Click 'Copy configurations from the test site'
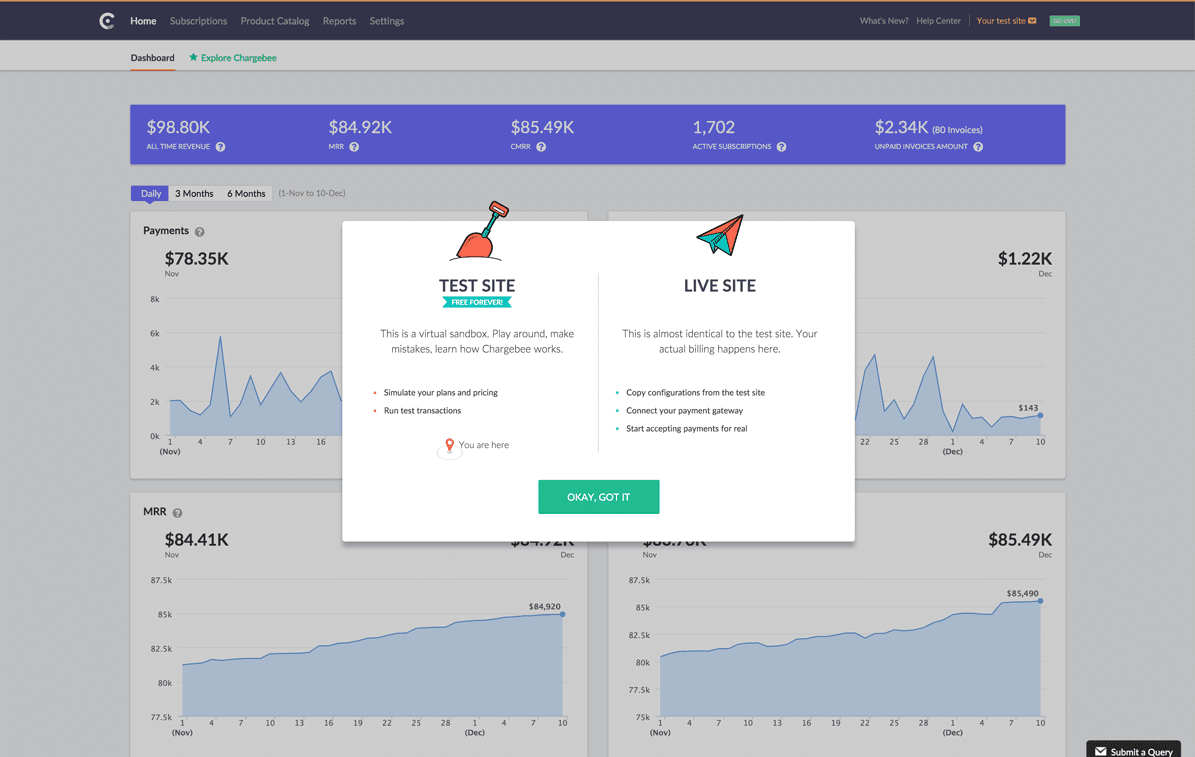This screenshot has height=757, width=1195. 696,393
